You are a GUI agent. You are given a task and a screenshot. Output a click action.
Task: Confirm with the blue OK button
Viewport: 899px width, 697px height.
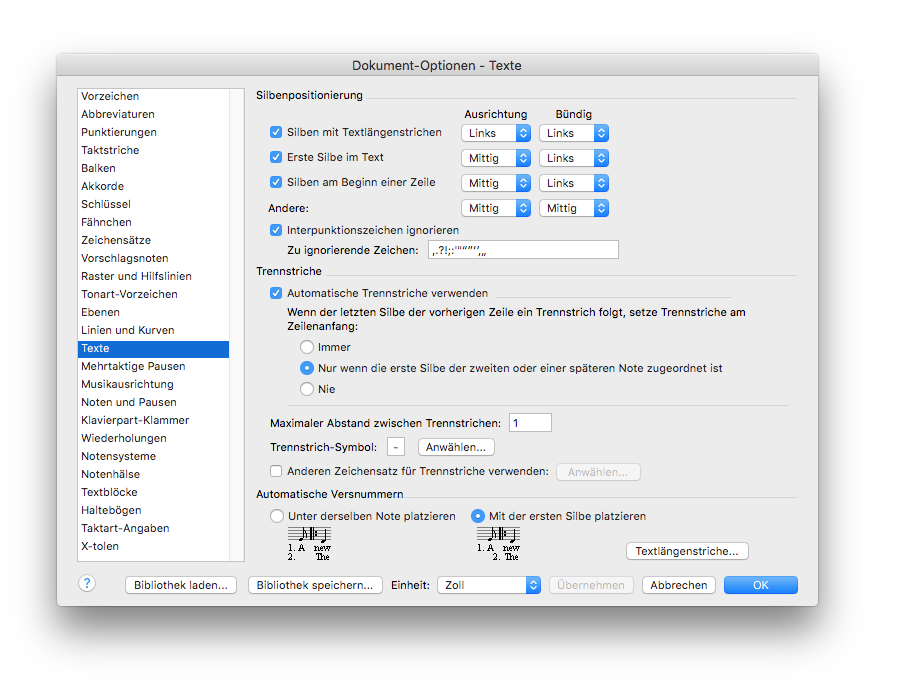click(761, 585)
